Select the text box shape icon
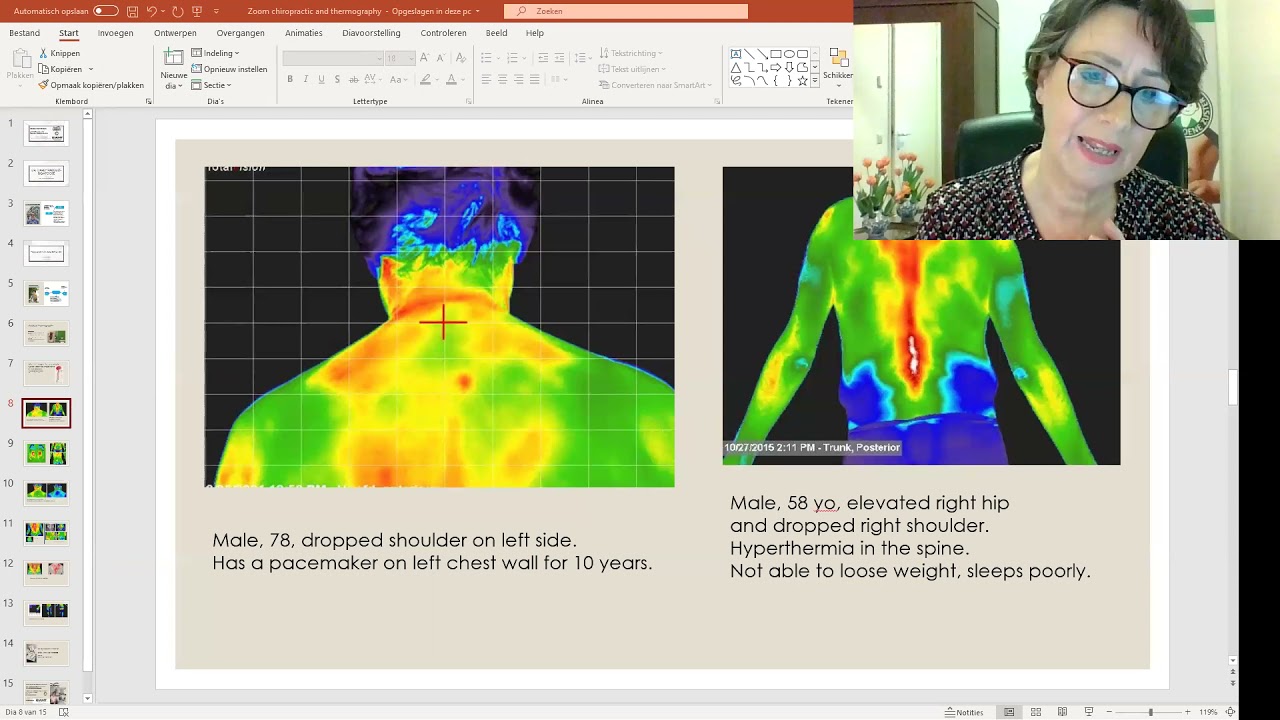Screen dimensions: 1280x720 tap(736, 54)
